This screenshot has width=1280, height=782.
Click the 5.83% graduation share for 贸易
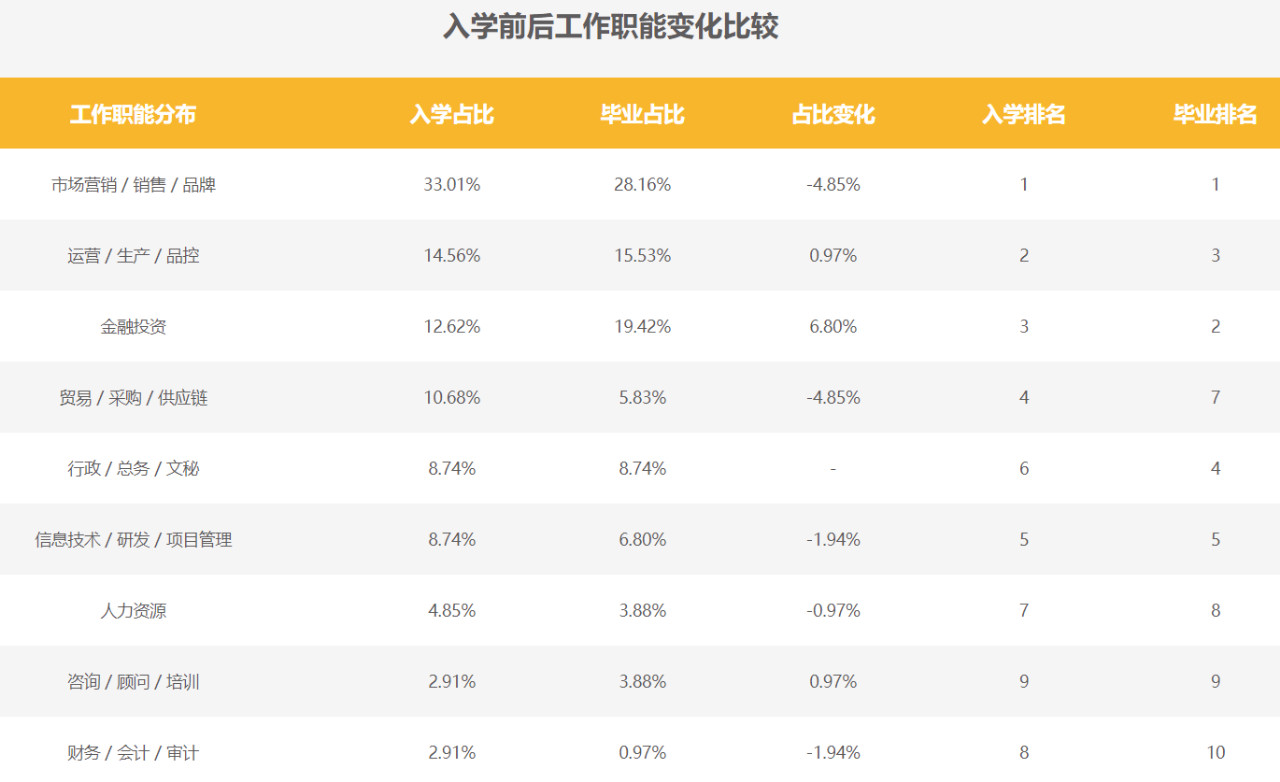(642, 398)
